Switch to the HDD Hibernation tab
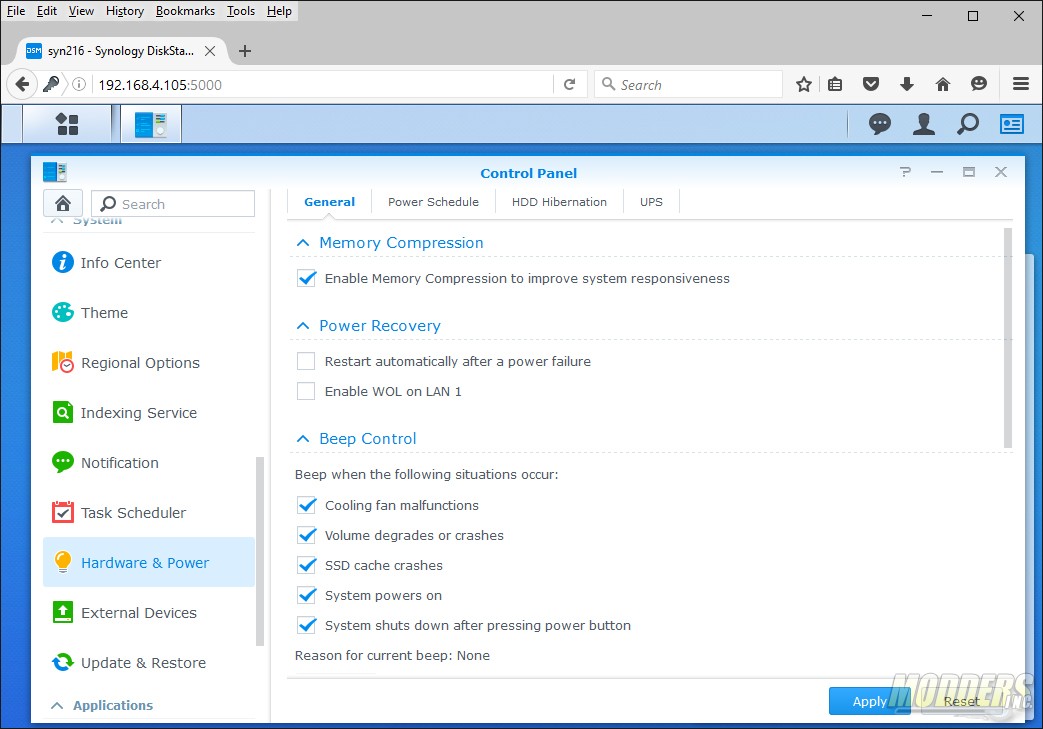This screenshot has height=729, width=1043. [559, 202]
